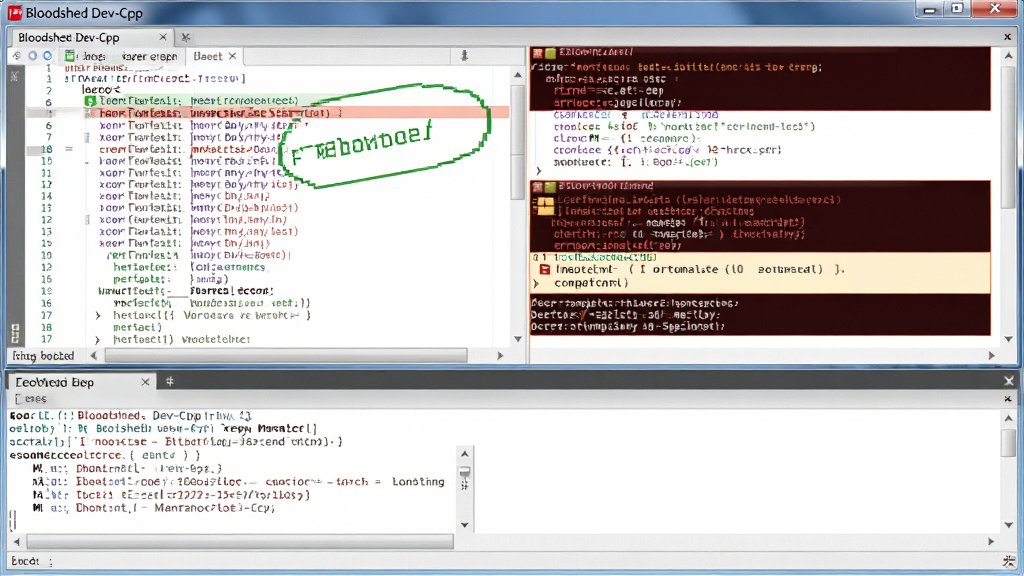This screenshot has width=1024, height=576.
Task: Click the right panel horizontal scroll right arrow
Action: 991,356
